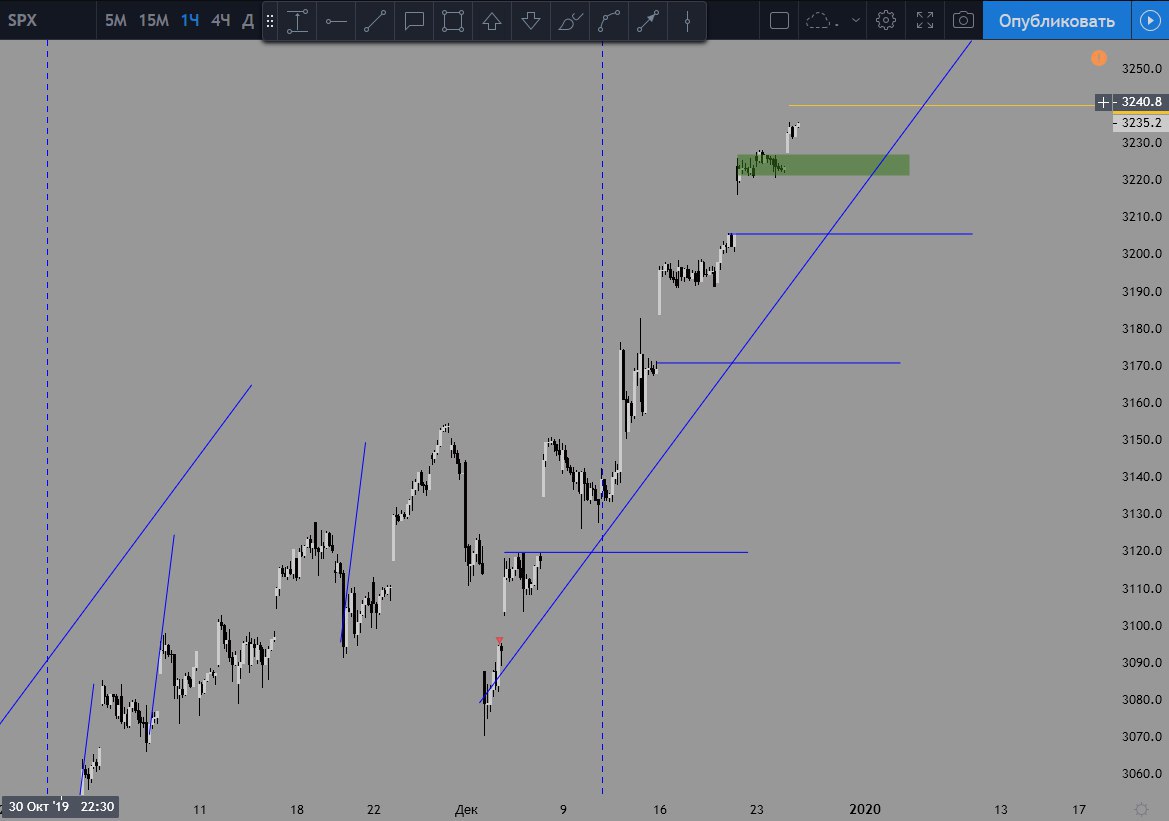The image size is (1169, 821).
Task: Select the trend line tool
Action: point(375,21)
